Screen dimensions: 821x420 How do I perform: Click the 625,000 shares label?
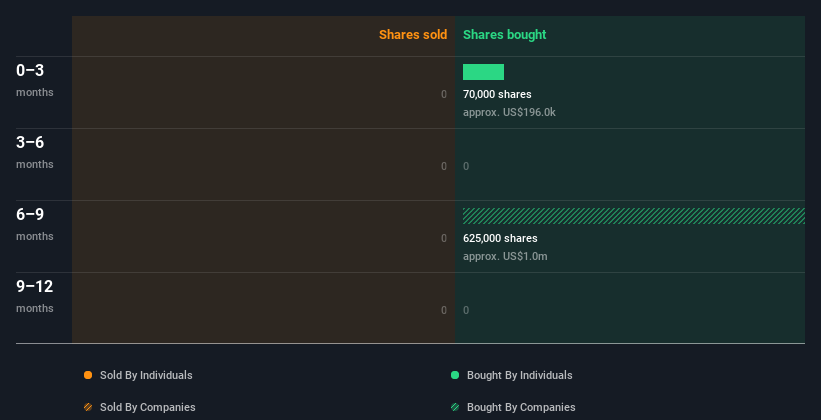click(500, 238)
